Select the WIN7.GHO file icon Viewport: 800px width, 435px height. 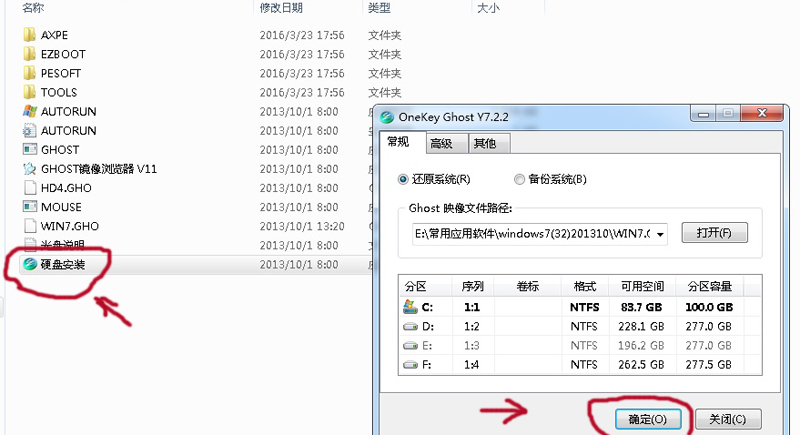point(30,226)
